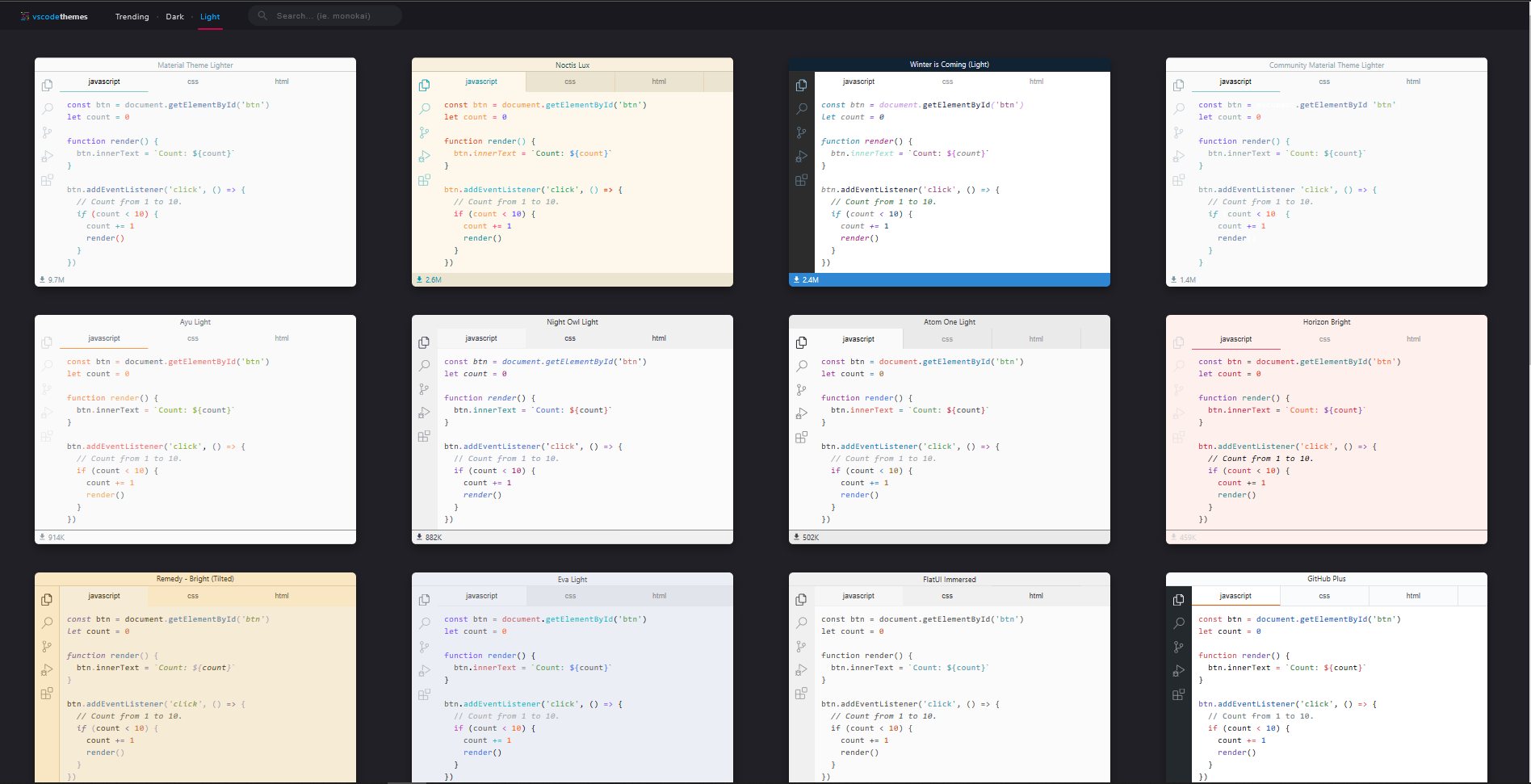Viewport: 1531px width, 784px height.
Task: Select the Run and Debug icon in Night Owl Light preview
Action: (x=425, y=412)
